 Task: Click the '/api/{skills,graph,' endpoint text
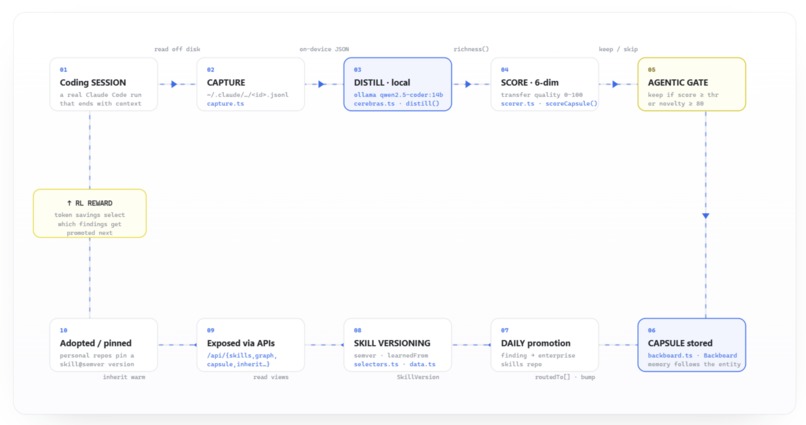pos(242,356)
